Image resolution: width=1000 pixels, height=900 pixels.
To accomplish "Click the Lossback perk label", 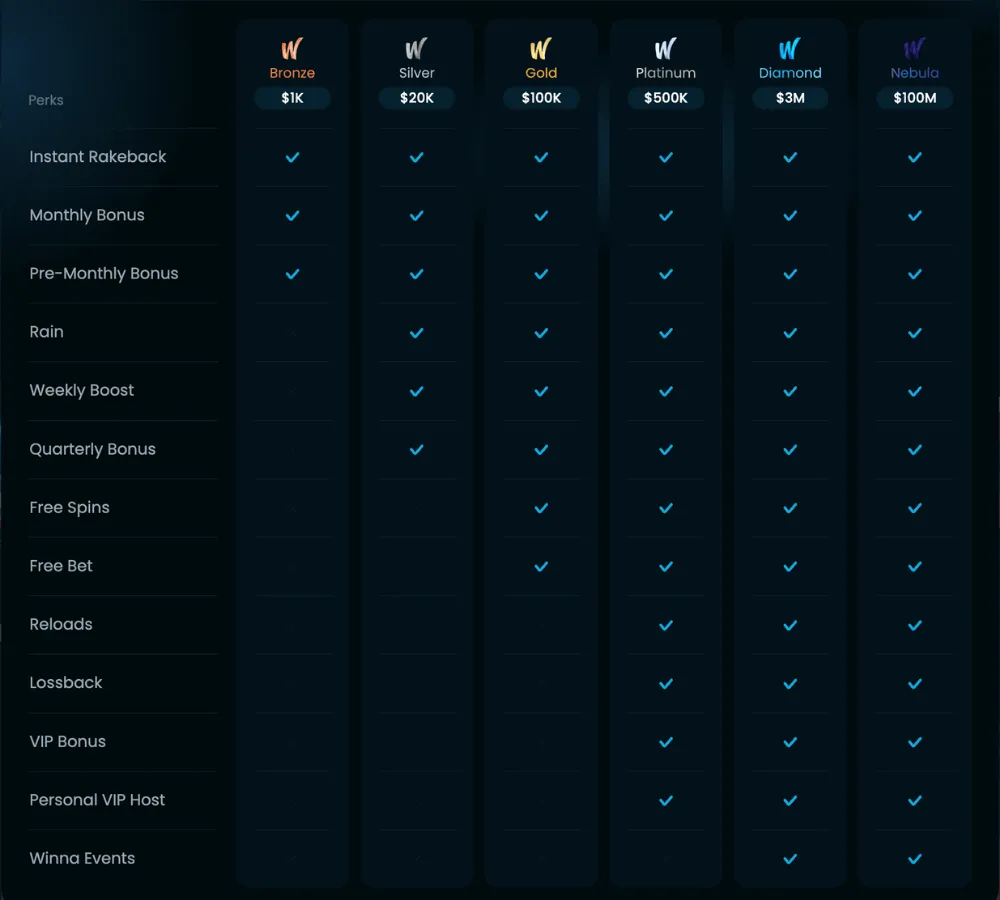I will pyautogui.click(x=66, y=683).
